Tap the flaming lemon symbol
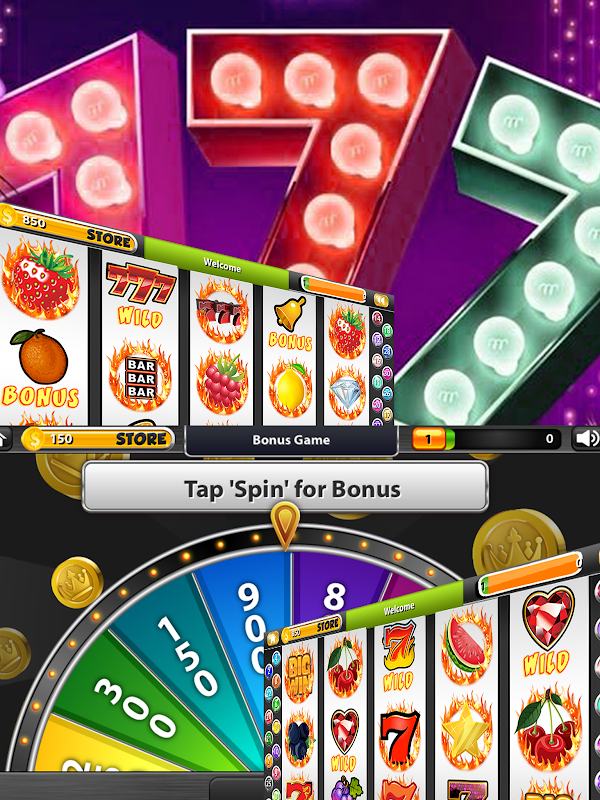This screenshot has height=800, width=600. (x=290, y=388)
